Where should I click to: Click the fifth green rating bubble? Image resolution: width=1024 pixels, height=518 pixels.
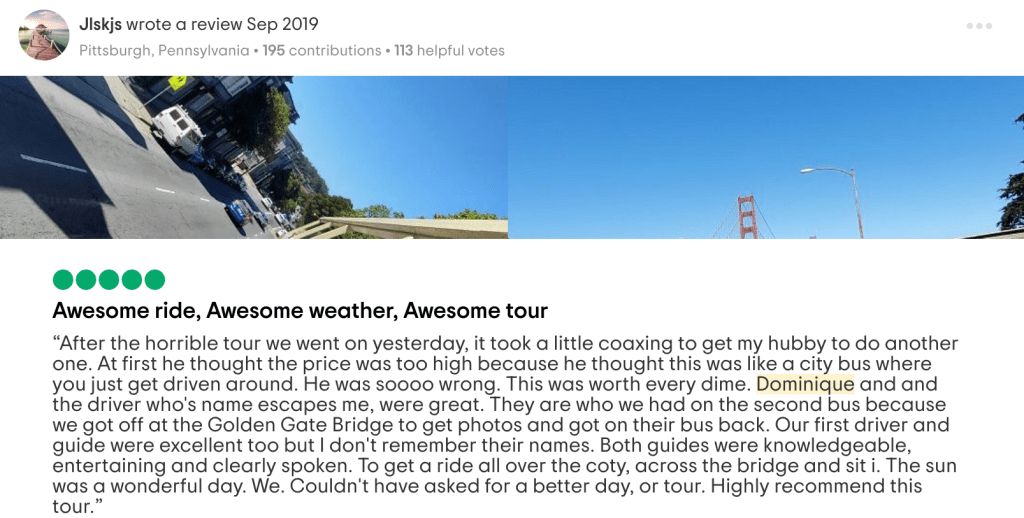tap(155, 280)
